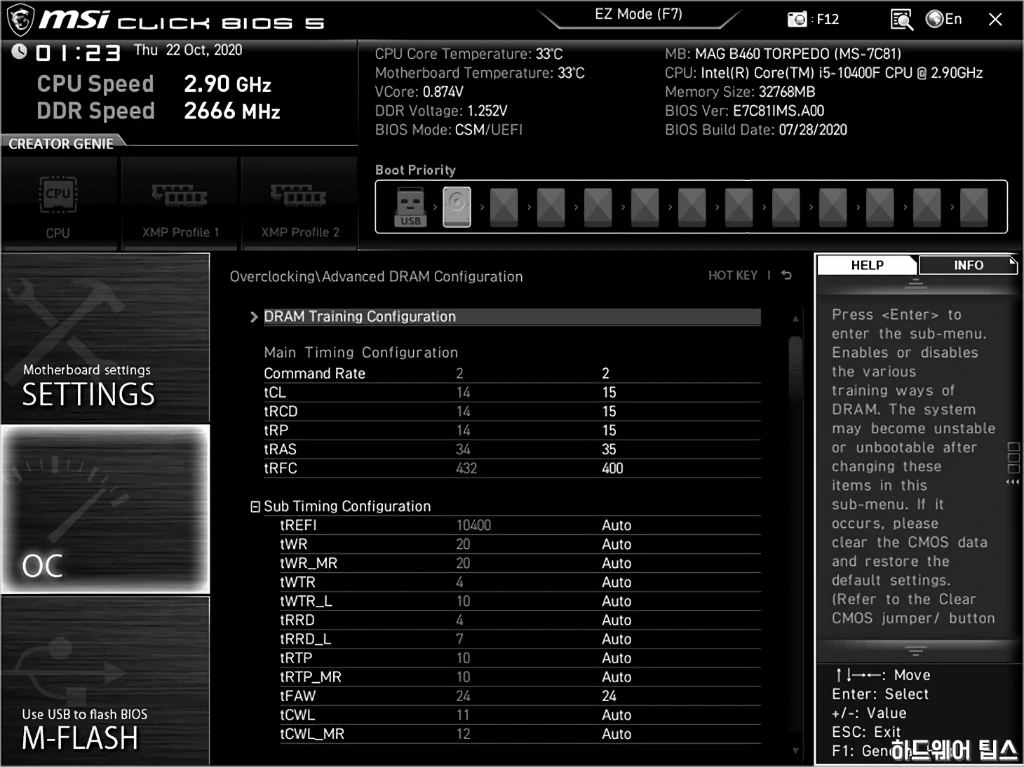The height and width of the screenshot is (767, 1024).
Task: Click the BIOS Ver E7C81IMS.A00 text
Action: pos(744,110)
